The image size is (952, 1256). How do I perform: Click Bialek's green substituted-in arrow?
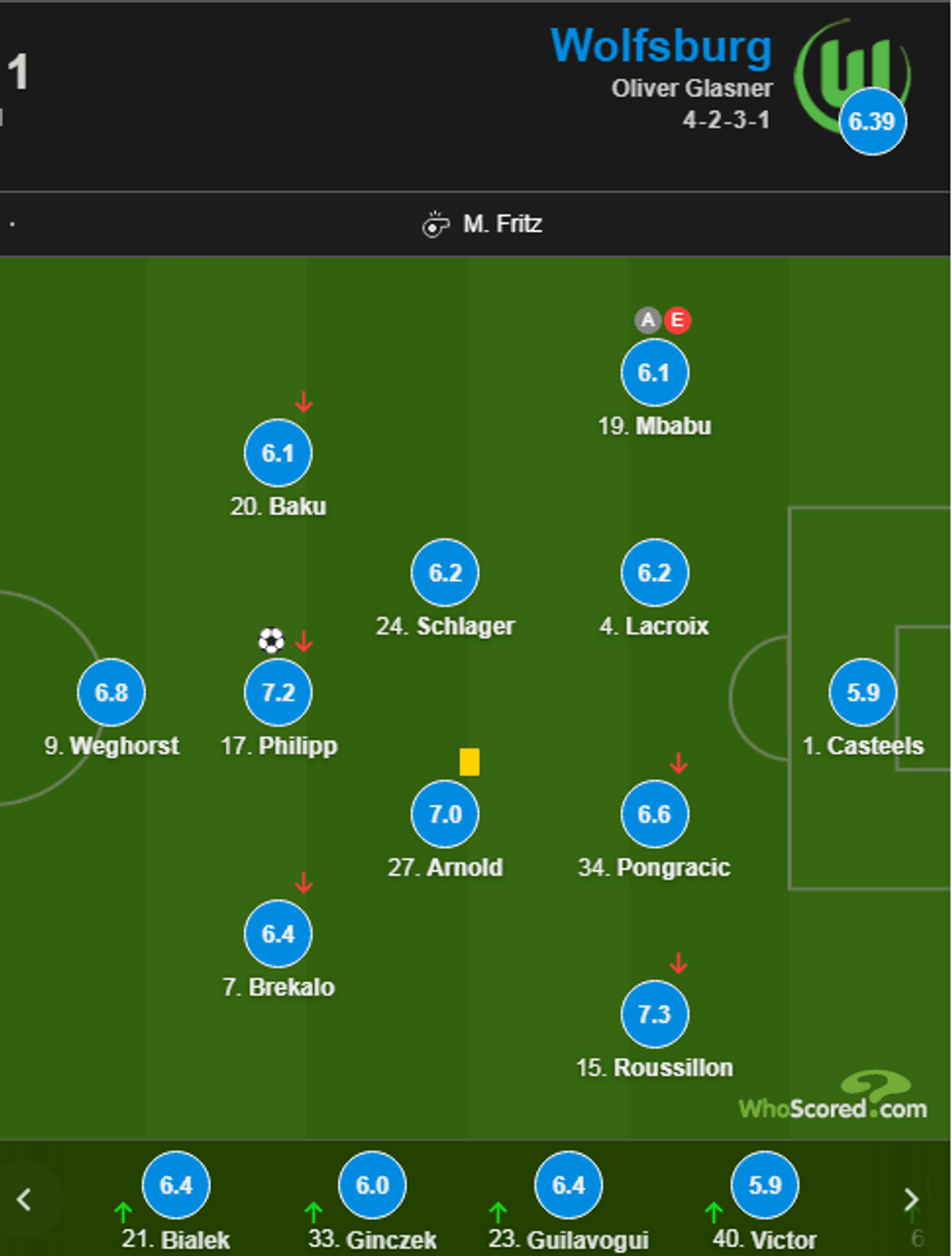coord(123,1211)
